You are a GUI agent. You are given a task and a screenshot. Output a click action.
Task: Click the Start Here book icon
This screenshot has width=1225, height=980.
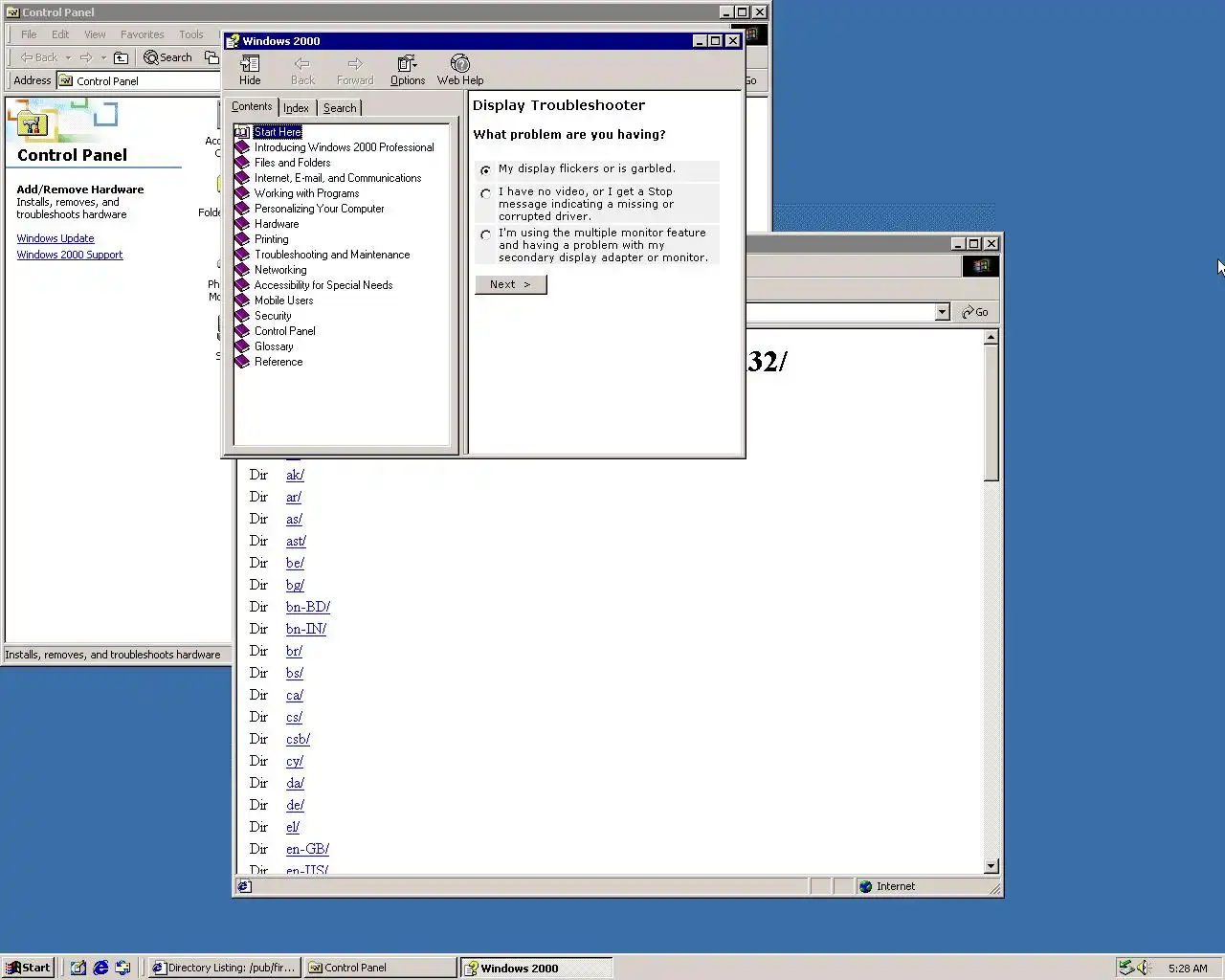click(x=242, y=132)
